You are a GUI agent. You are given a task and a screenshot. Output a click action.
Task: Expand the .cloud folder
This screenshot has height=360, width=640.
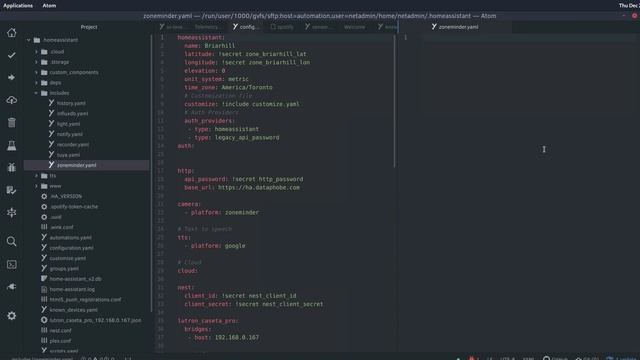pos(36,52)
